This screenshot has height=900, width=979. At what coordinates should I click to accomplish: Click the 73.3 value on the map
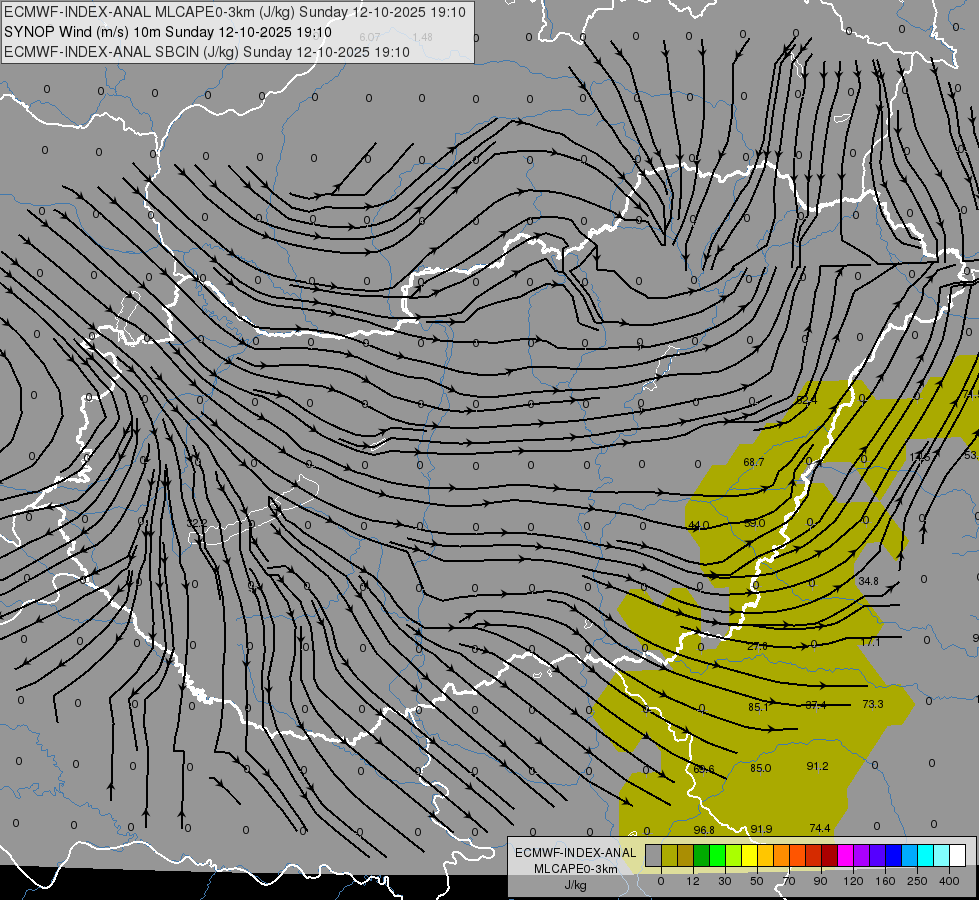tap(872, 704)
